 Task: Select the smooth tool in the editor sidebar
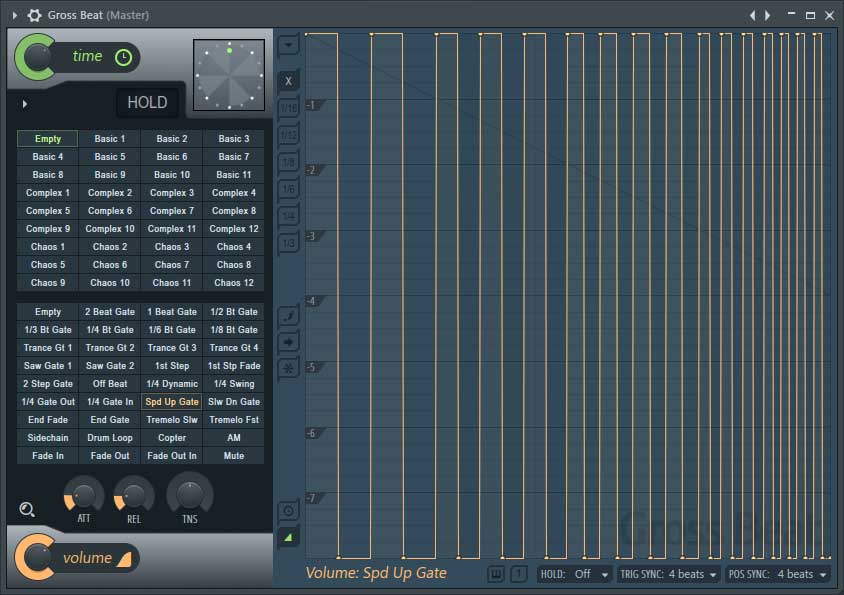point(288,314)
